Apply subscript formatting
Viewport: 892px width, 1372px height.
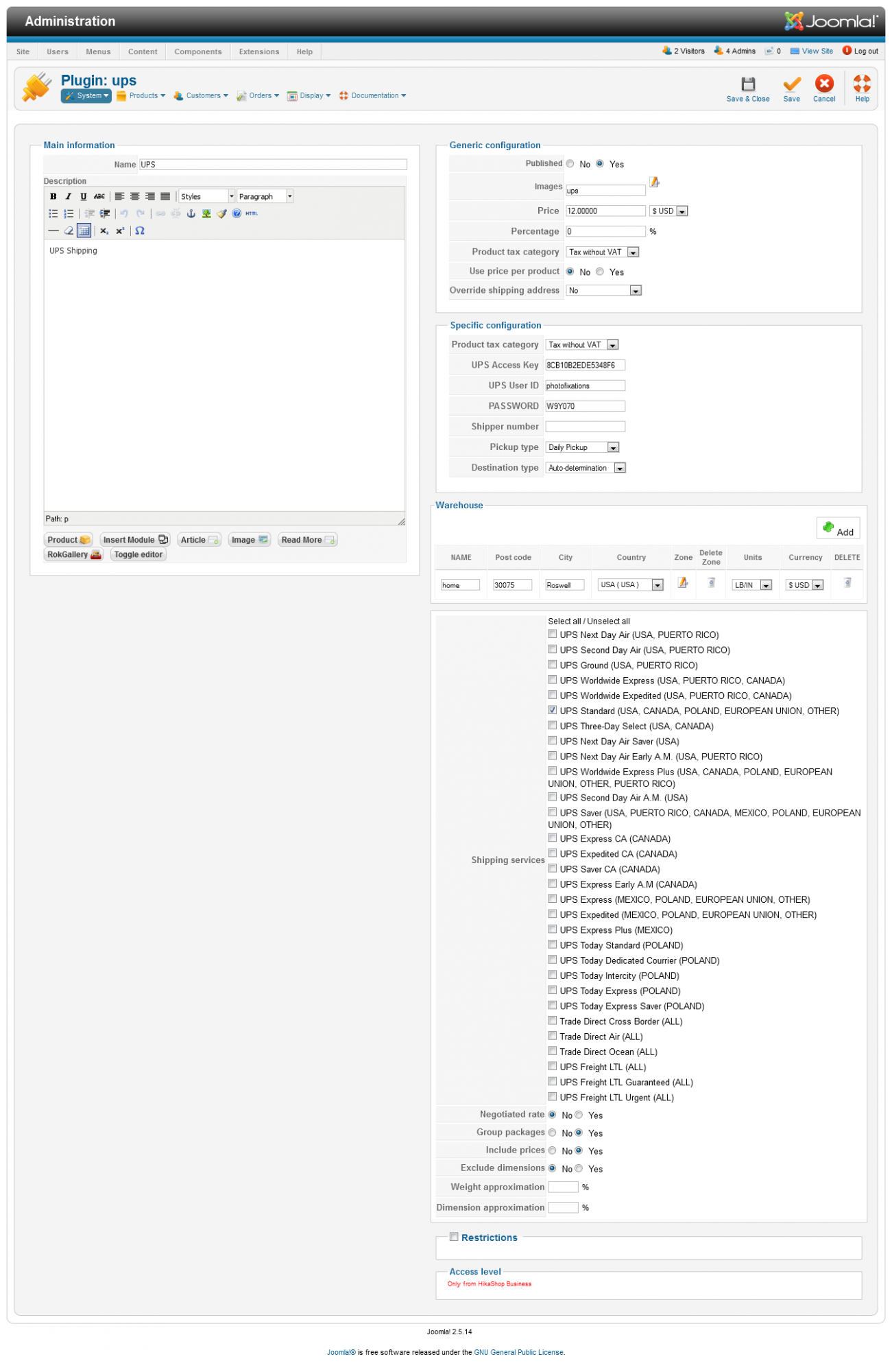(x=104, y=230)
